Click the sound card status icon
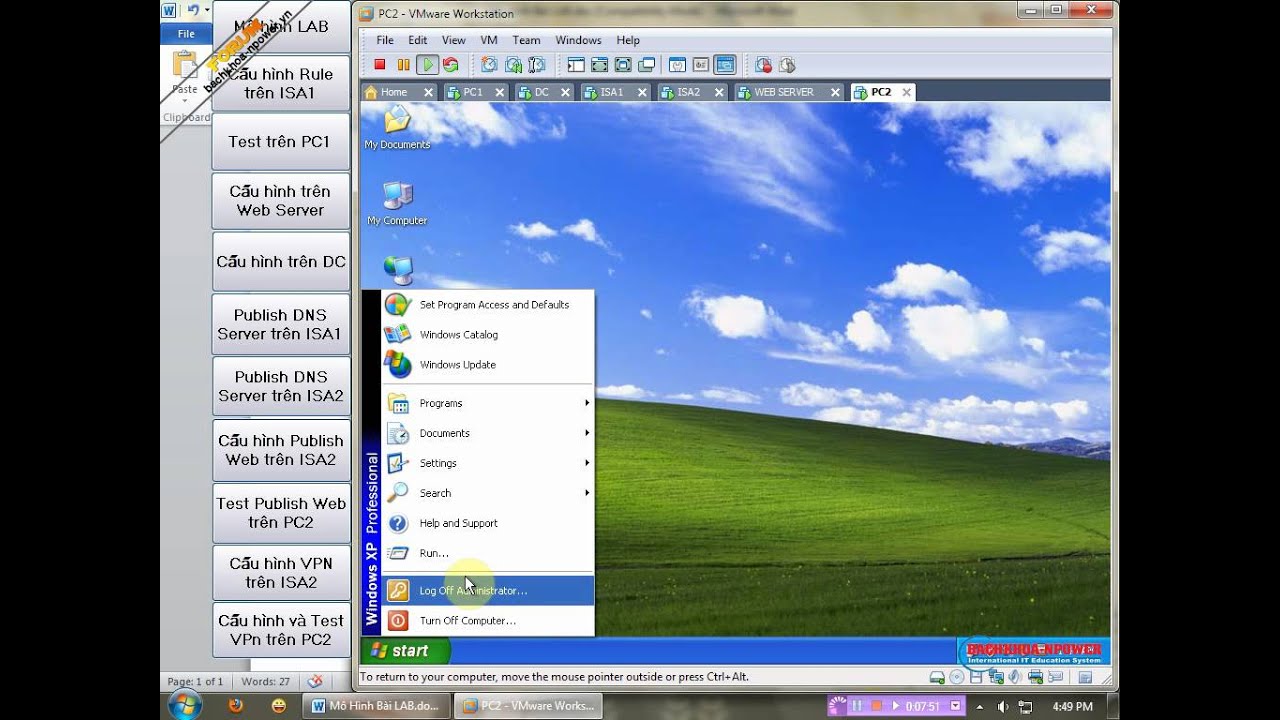 pos(1015,677)
